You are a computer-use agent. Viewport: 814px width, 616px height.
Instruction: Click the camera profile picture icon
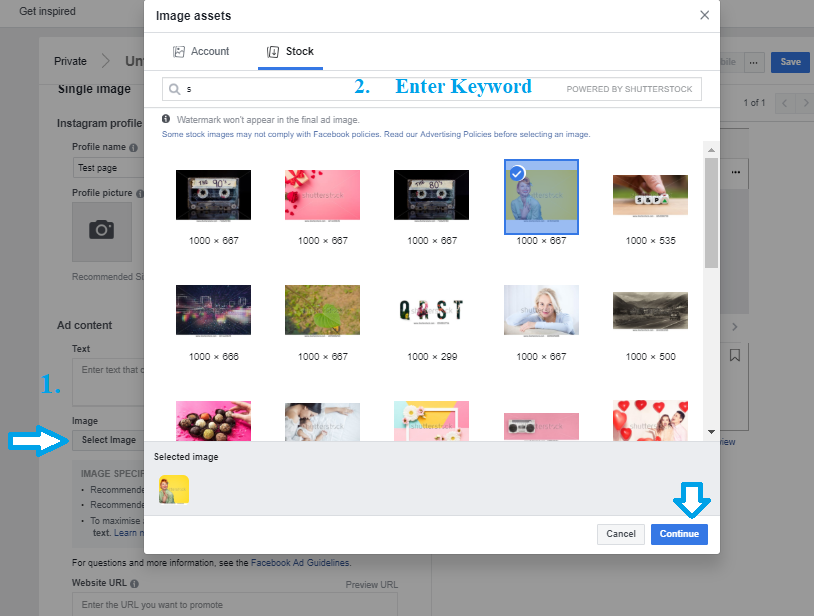tap(101, 231)
